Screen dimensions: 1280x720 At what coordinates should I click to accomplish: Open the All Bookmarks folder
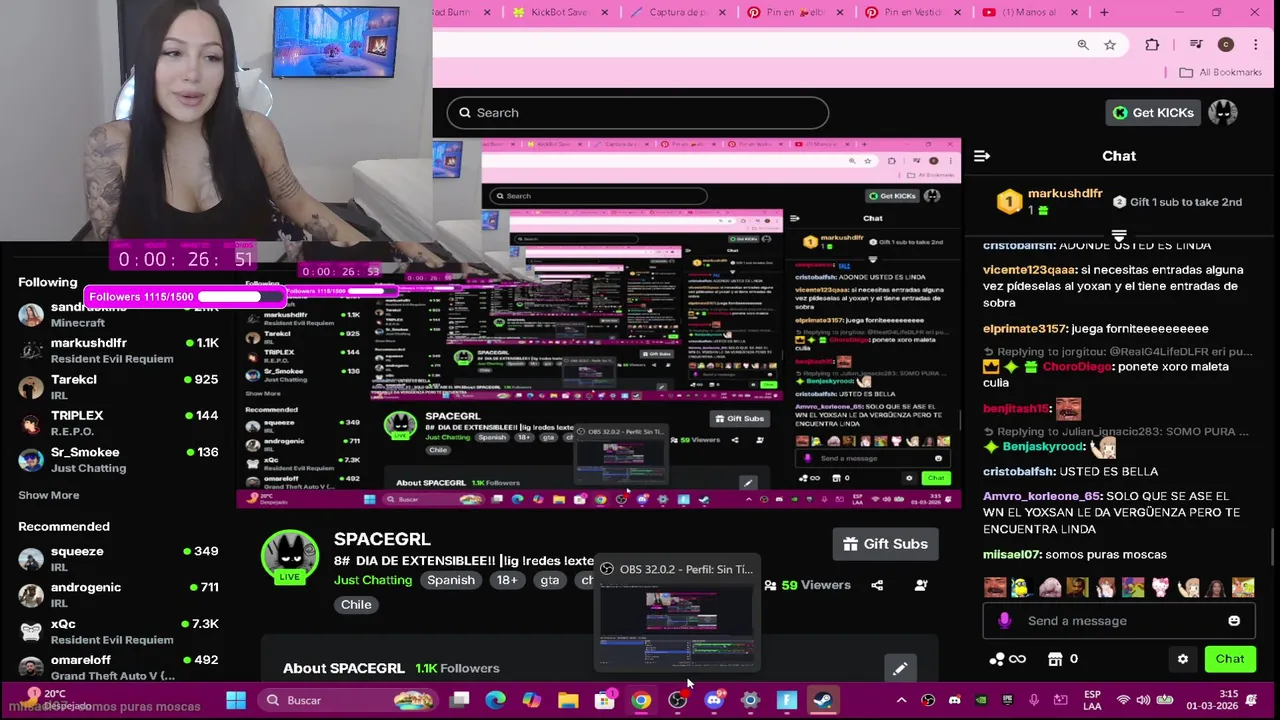tap(1220, 72)
